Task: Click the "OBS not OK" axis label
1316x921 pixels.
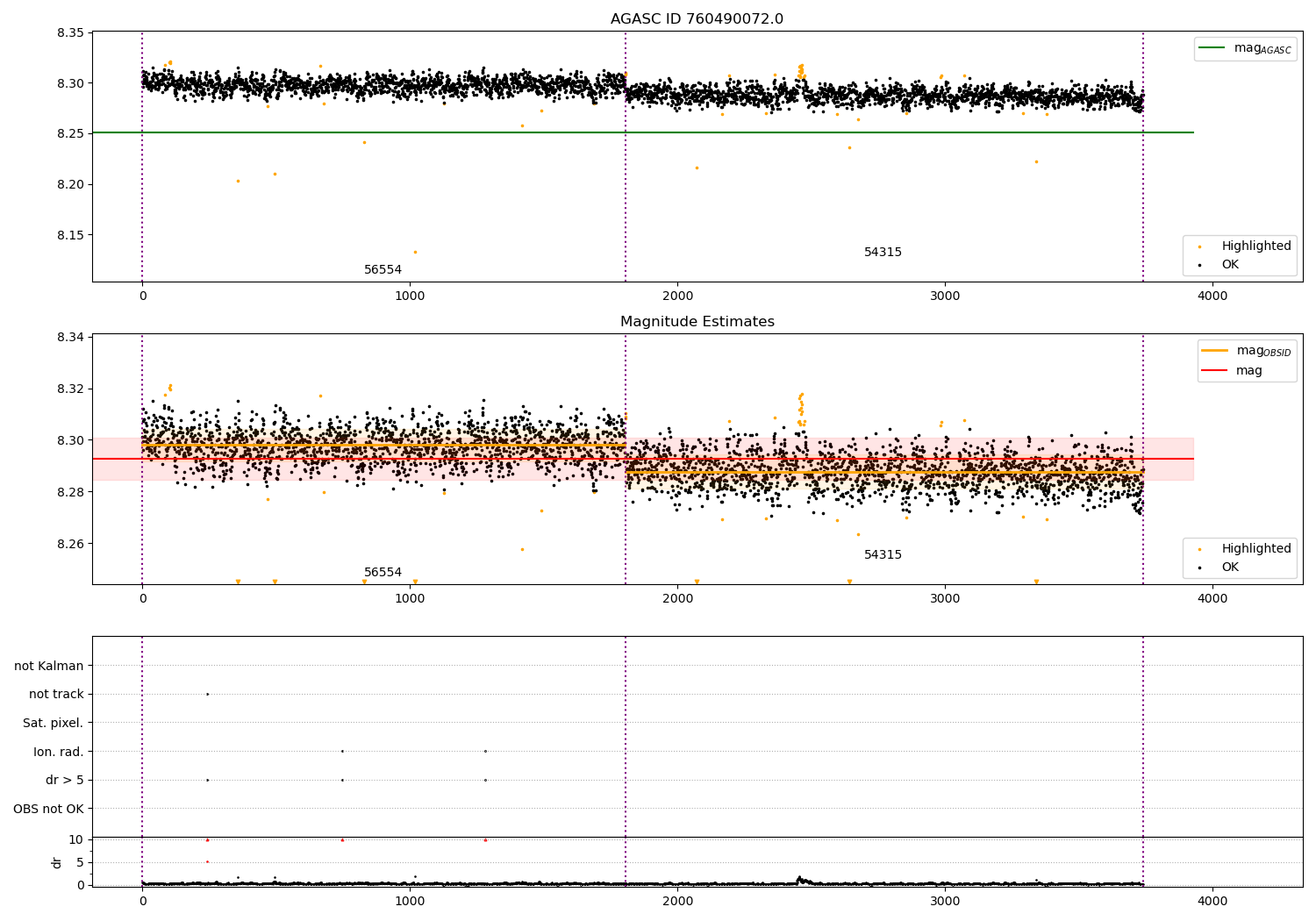Action: coord(48,809)
